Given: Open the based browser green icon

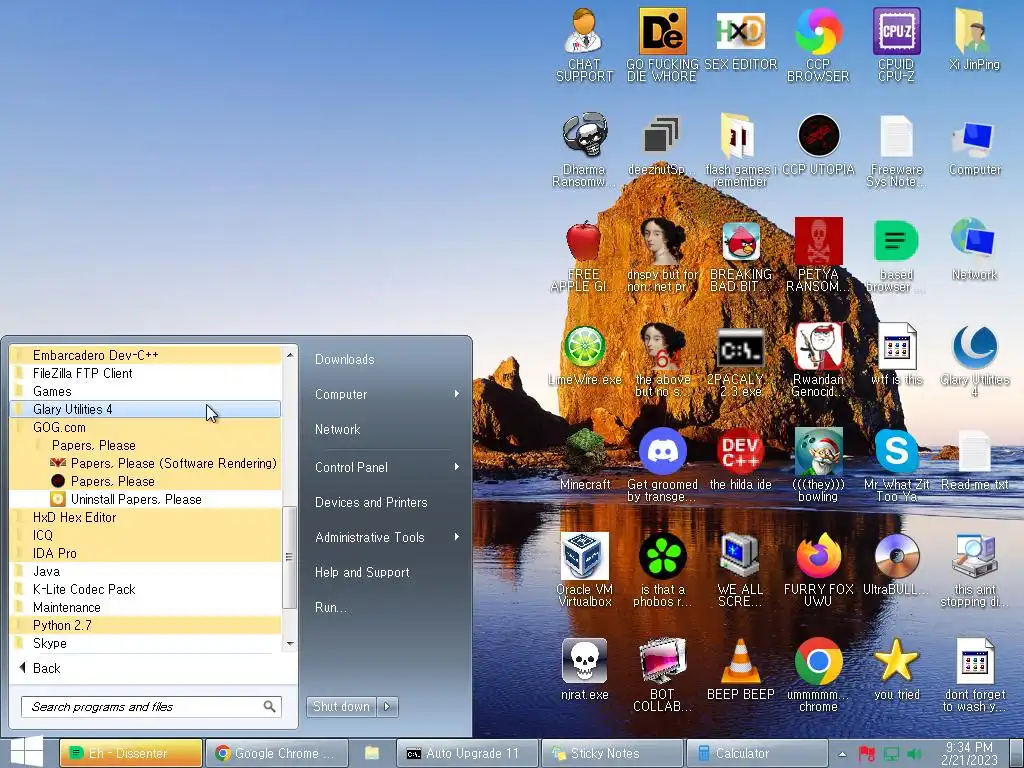Looking at the screenshot, I should pos(896,255).
